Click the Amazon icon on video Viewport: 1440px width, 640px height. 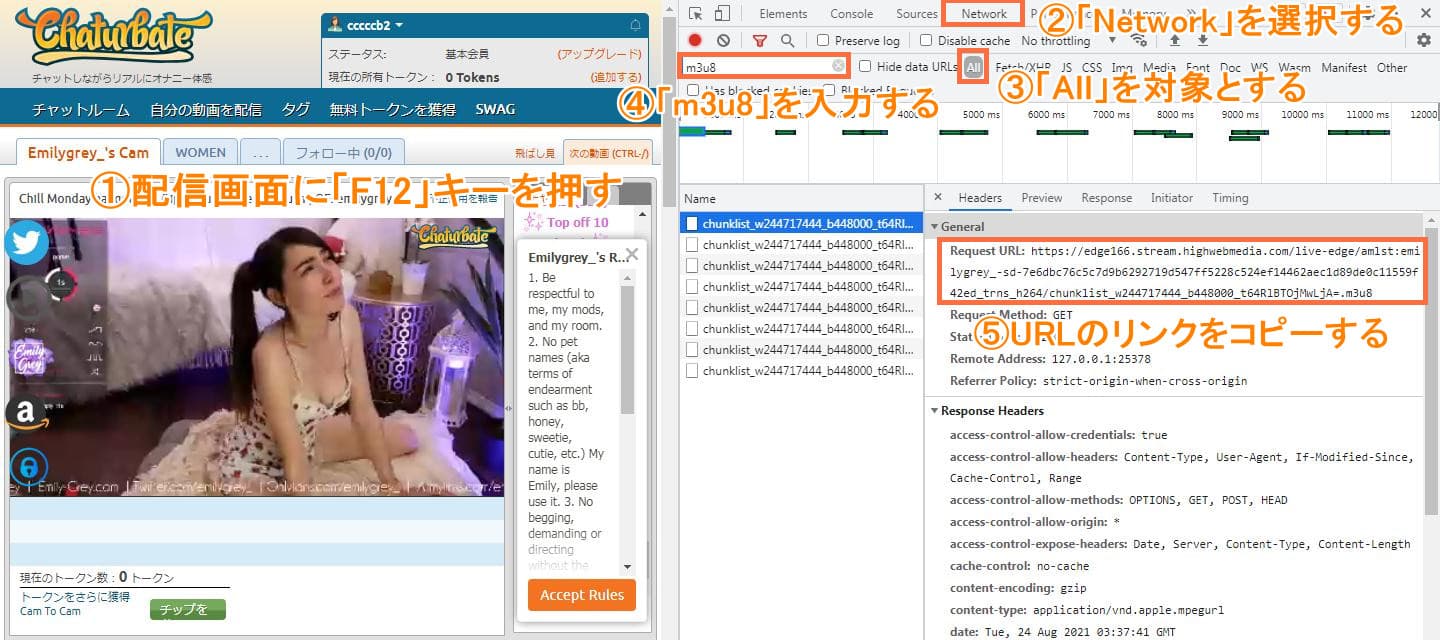pos(26,412)
